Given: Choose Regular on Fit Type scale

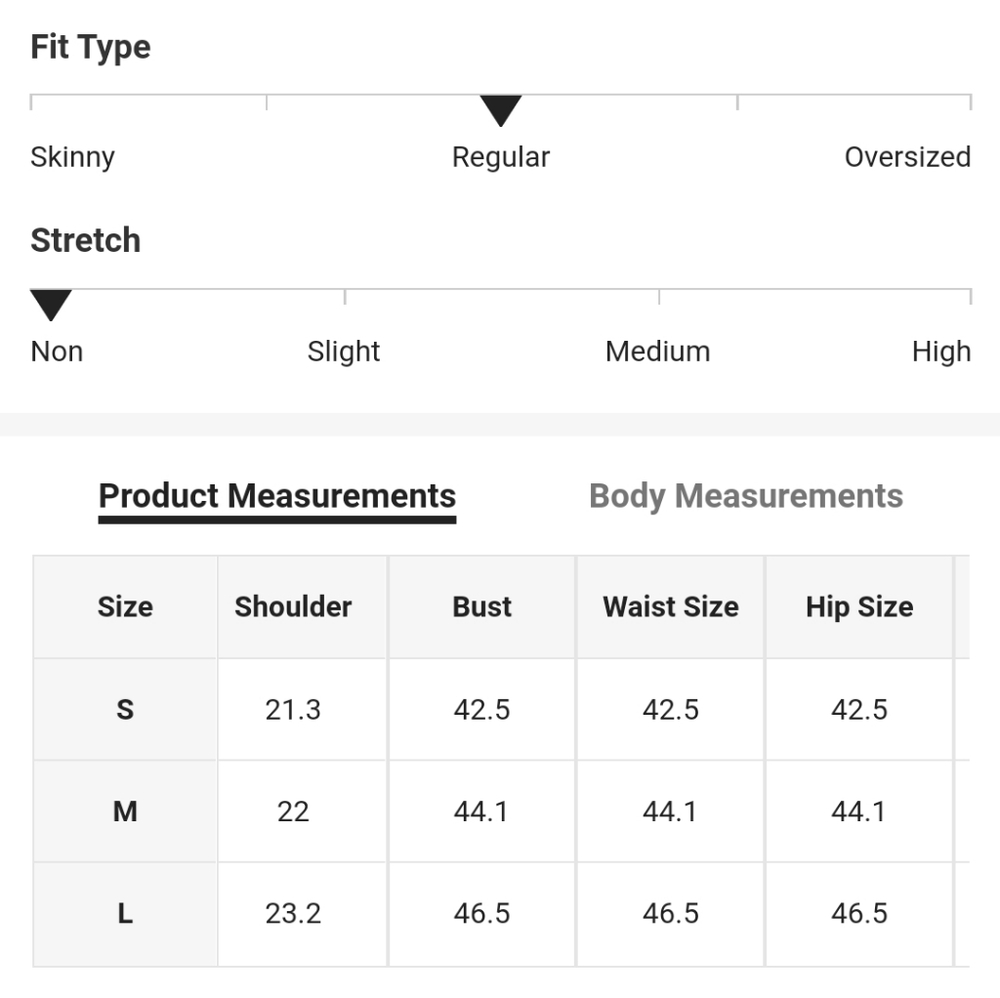Looking at the screenshot, I should pos(501,157).
